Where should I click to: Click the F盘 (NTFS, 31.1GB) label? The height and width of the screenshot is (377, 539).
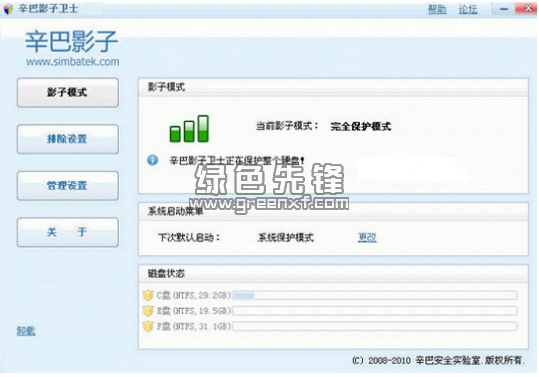click(x=194, y=326)
